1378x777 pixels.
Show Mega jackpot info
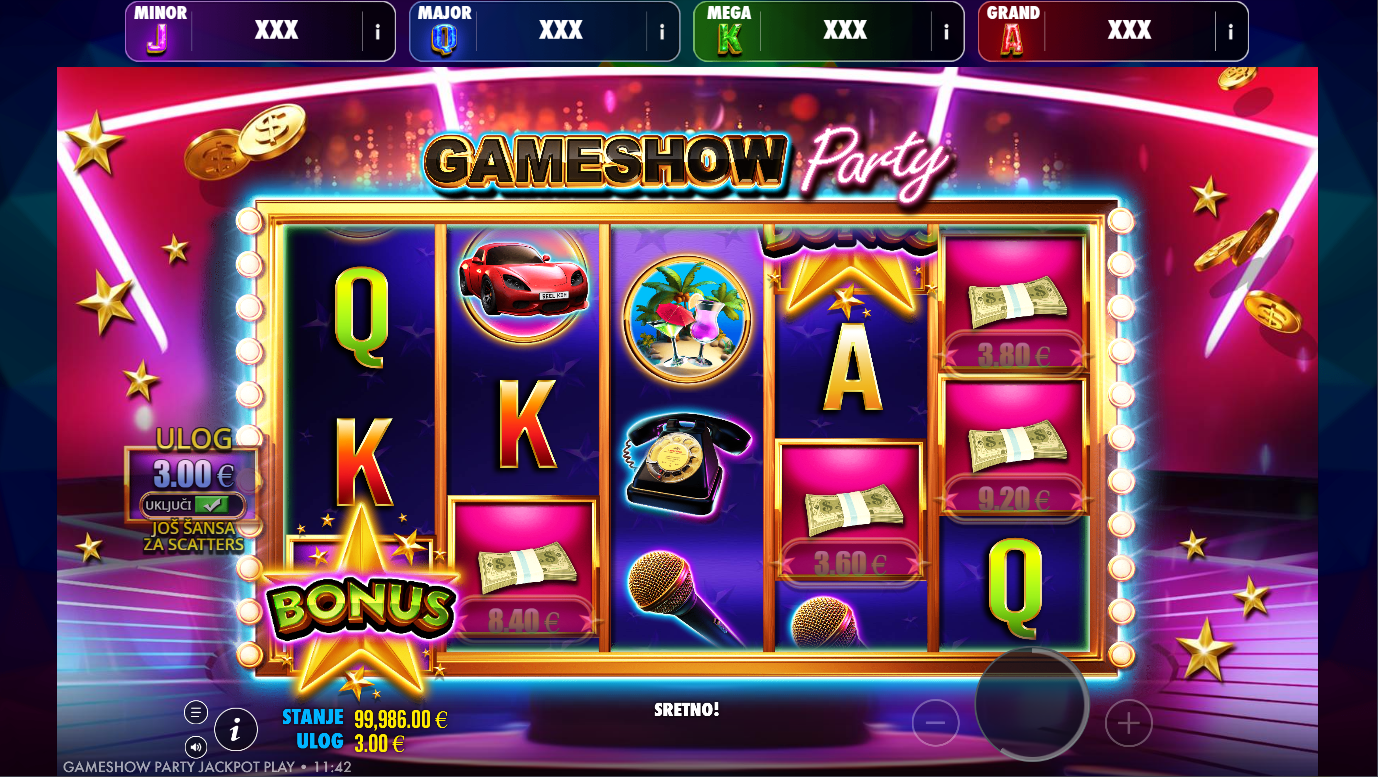(946, 32)
